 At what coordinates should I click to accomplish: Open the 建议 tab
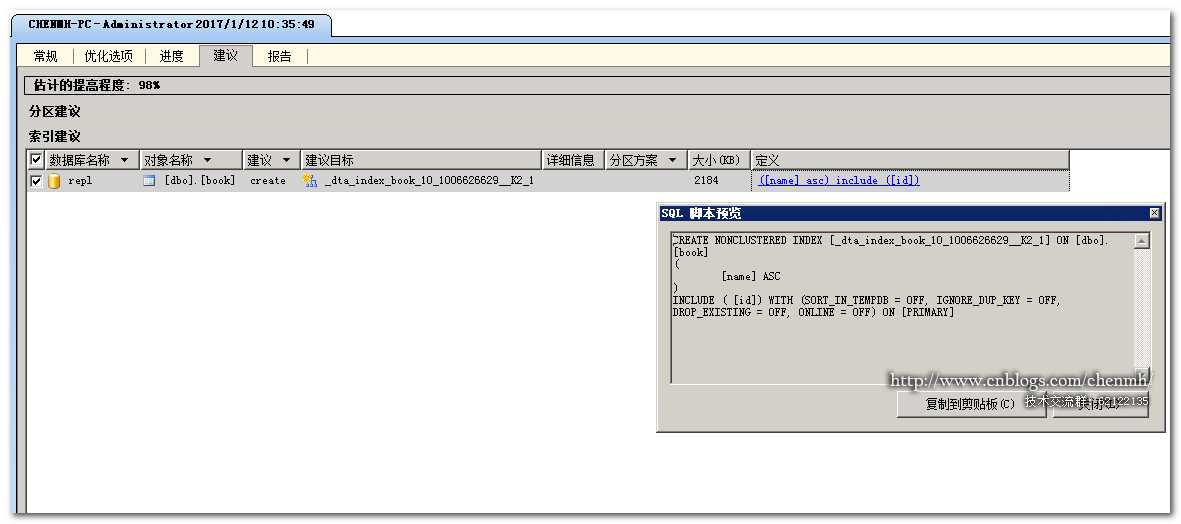pyautogui.click(x=225, y=55)
